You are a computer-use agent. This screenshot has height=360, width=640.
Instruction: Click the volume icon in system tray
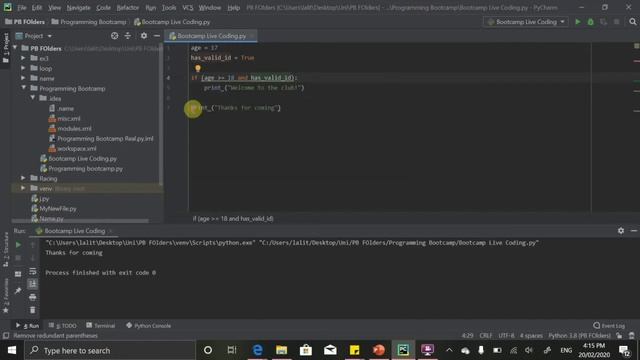(529, 350)
